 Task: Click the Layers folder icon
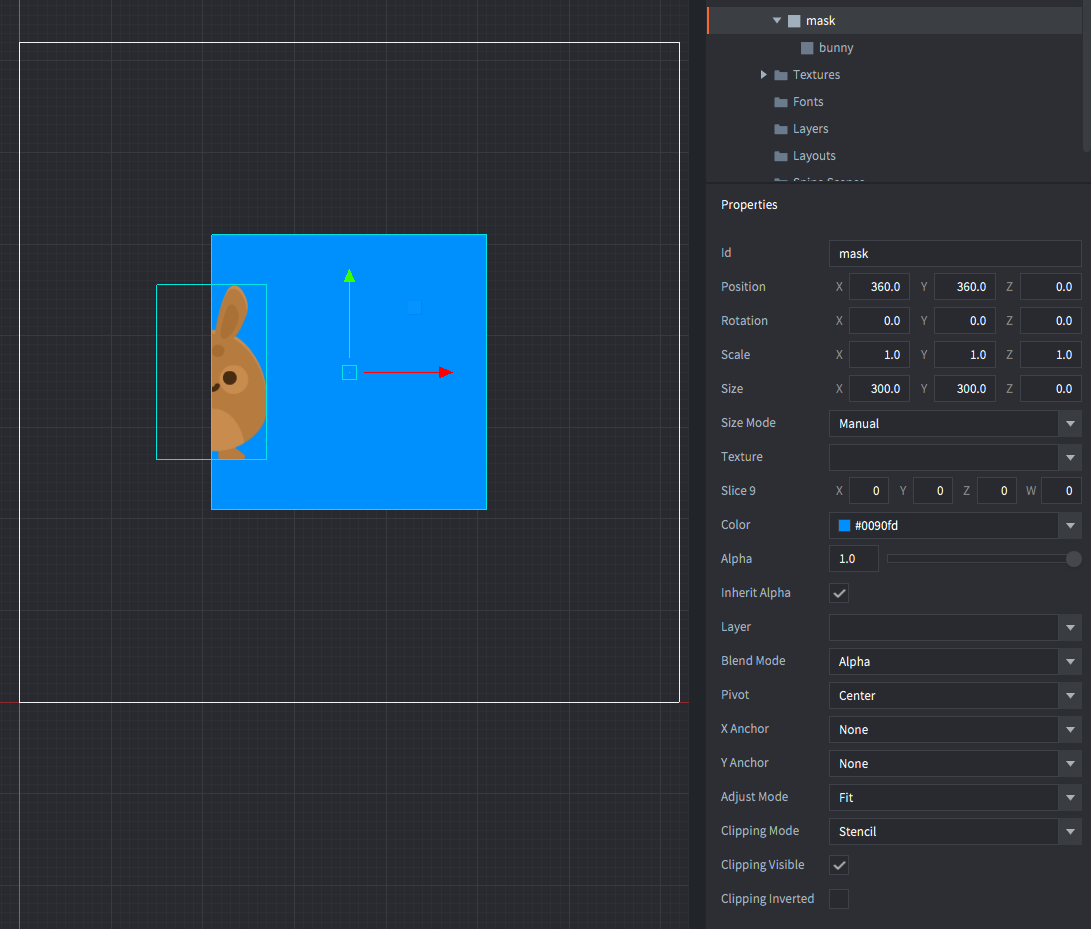781,129
